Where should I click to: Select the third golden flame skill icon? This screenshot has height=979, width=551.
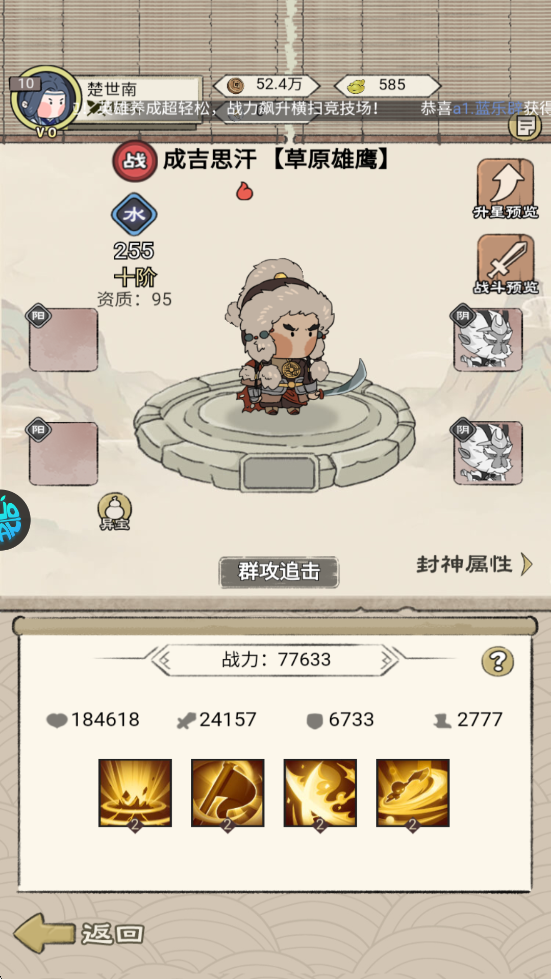[320, 793]
